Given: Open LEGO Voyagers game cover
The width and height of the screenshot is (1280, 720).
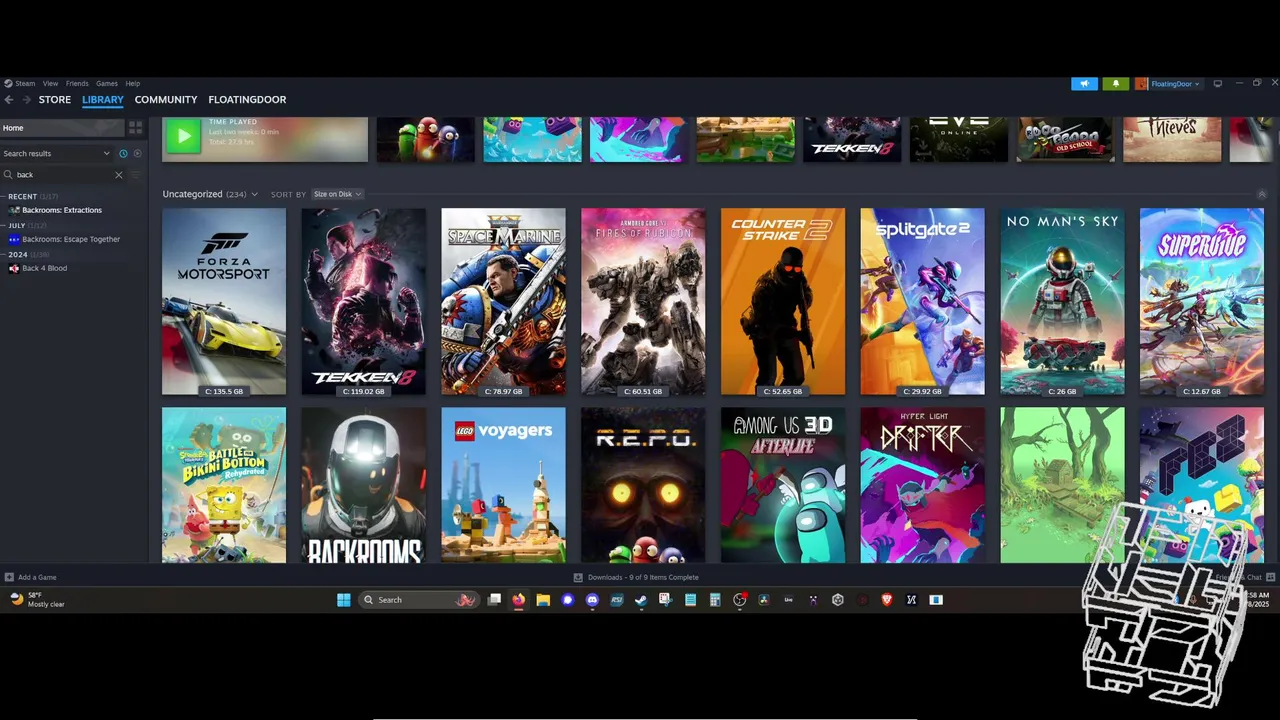Looking at the screenshot, I should (503, 485).
